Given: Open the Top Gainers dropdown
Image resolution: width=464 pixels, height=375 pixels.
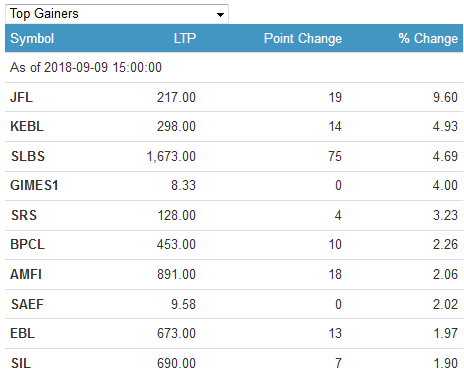Looking at the screenshot, I should [x=117, y=14].
